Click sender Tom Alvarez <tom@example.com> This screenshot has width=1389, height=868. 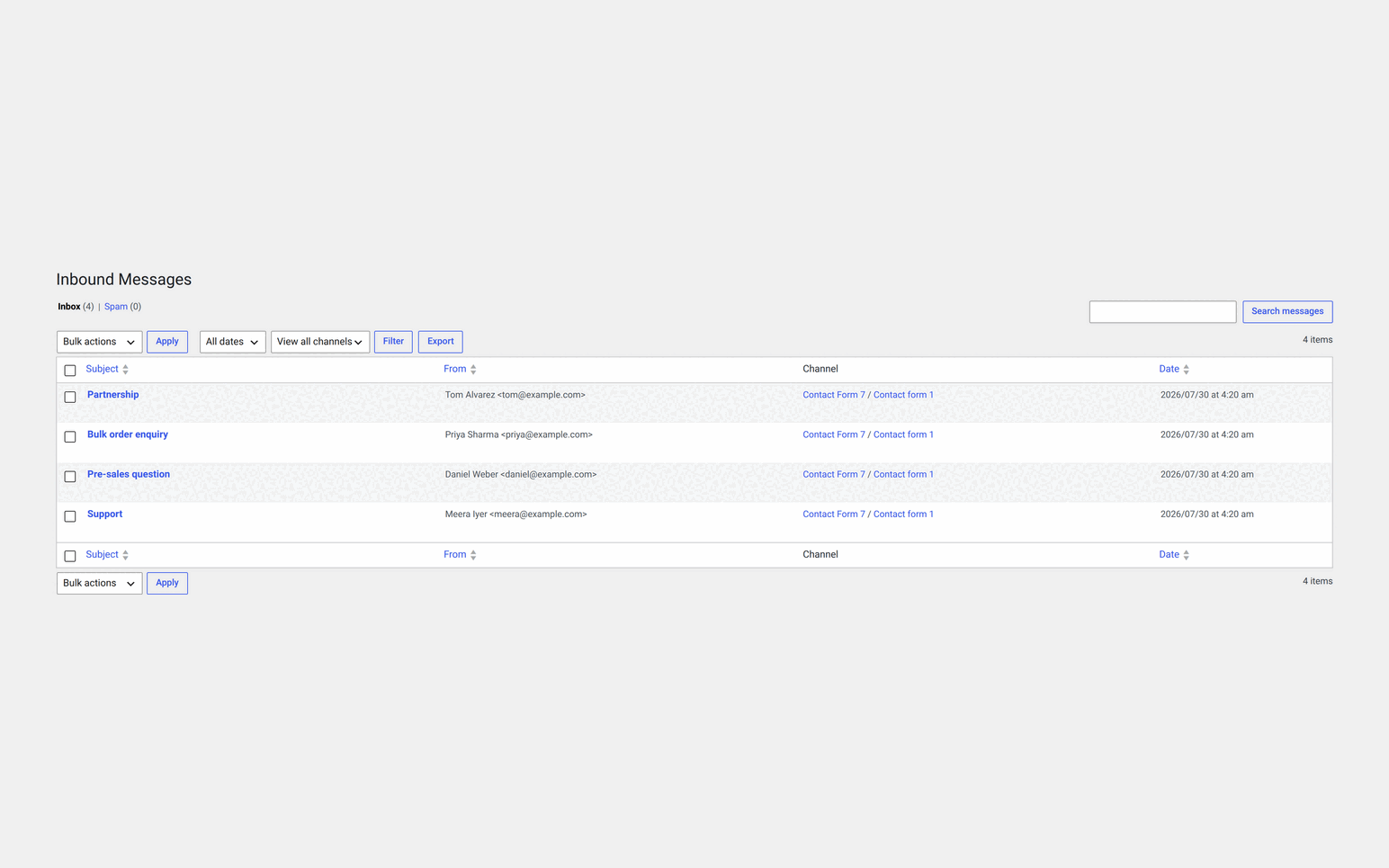click(515, 395)
